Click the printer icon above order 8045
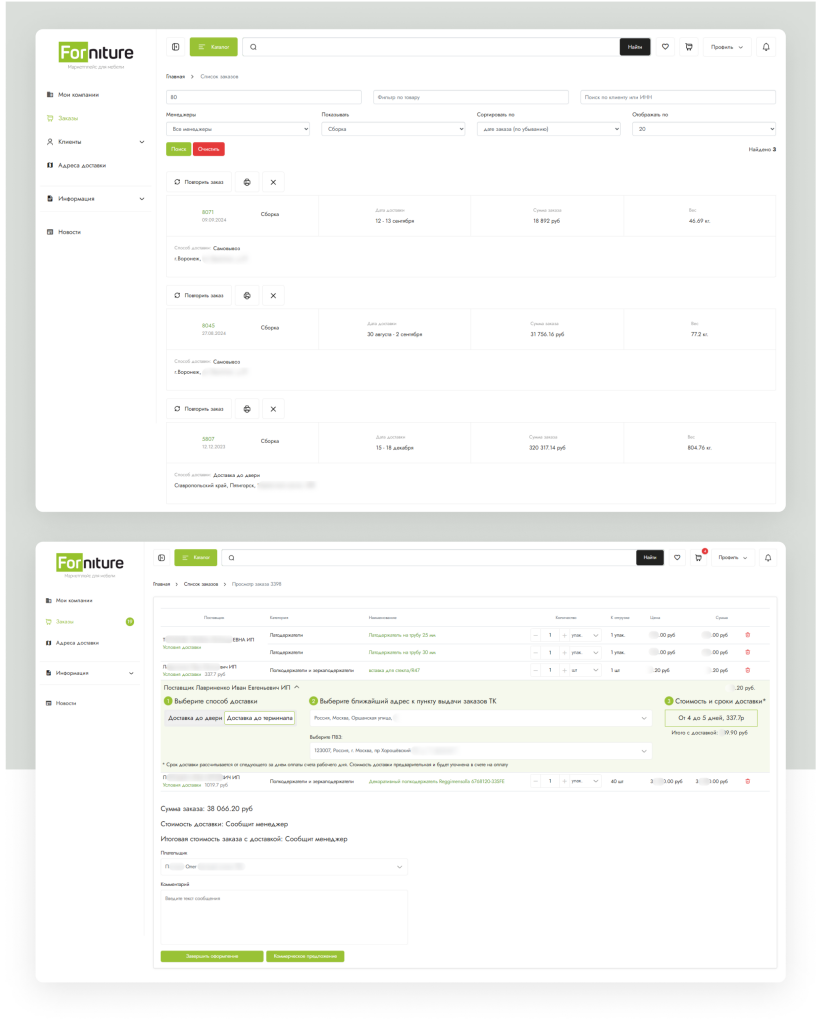 [x=246, y=295]
